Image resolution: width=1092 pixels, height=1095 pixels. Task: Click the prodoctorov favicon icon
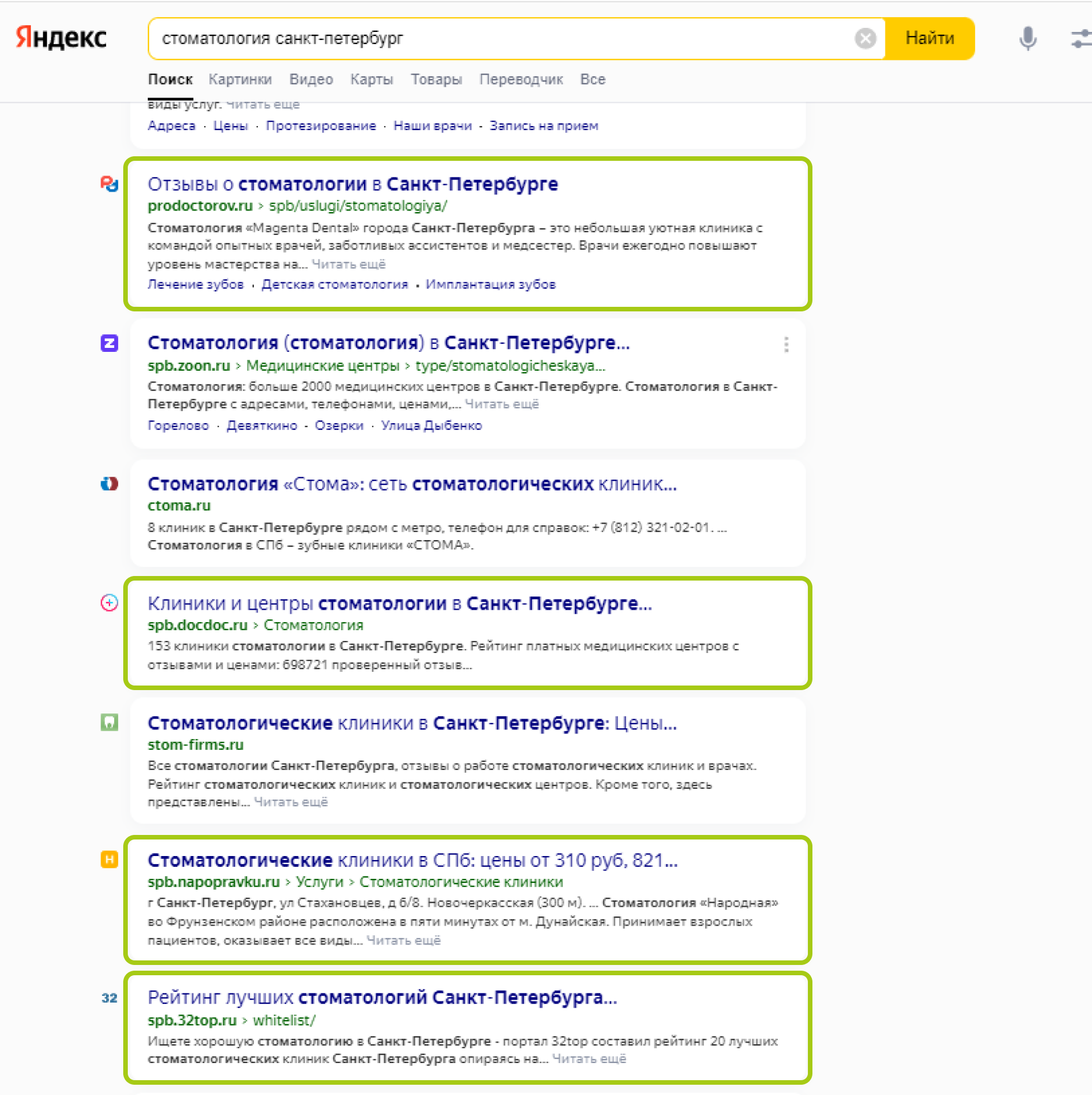pos(109,184)
